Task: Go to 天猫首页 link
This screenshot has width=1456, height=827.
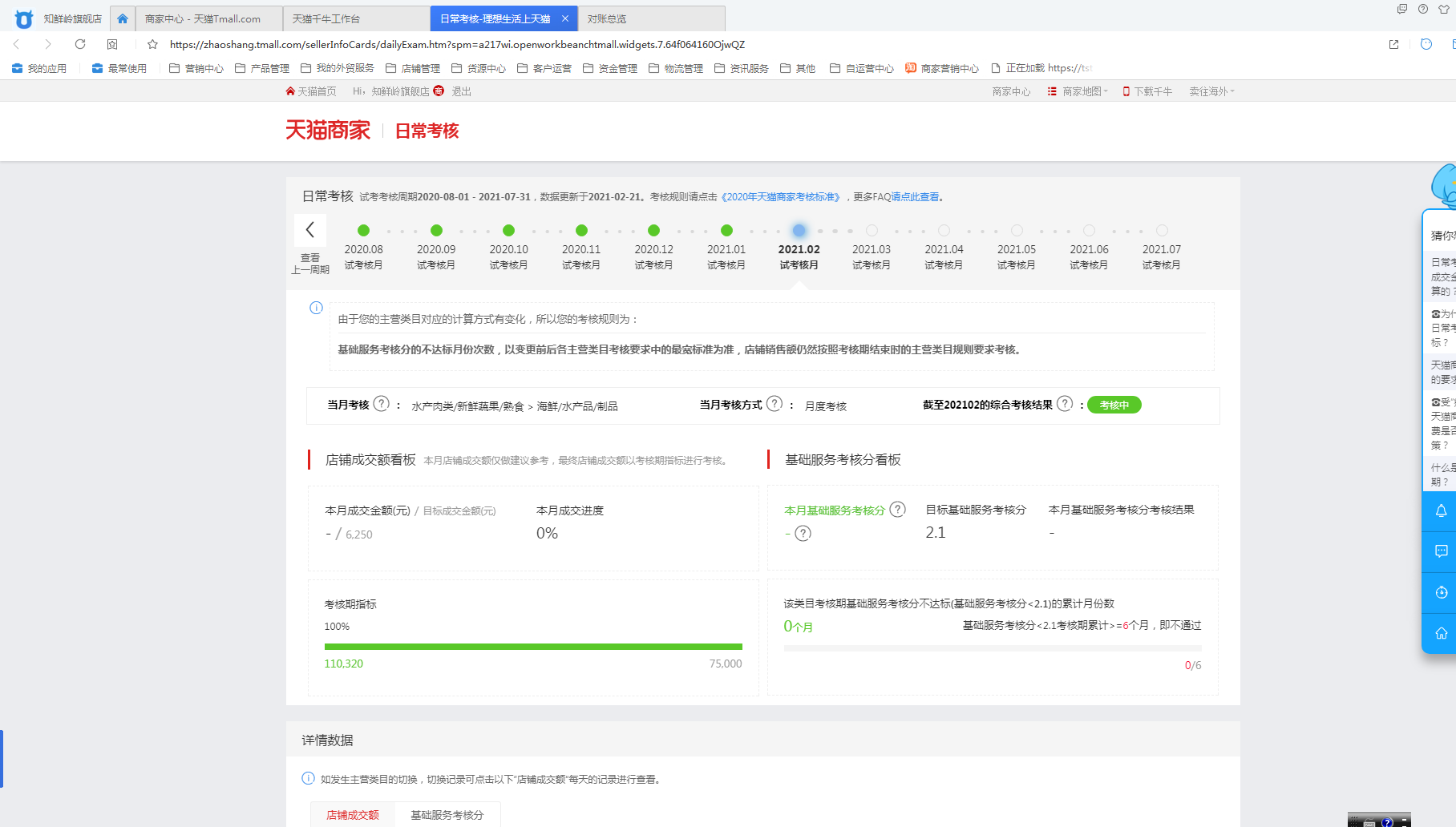Action: click(311, 91)
